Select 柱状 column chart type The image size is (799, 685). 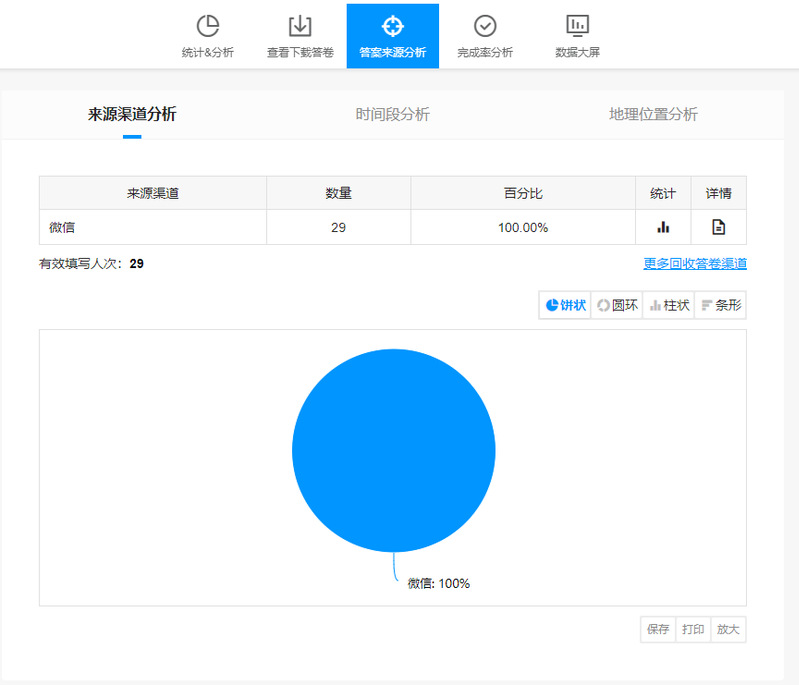[x=669, y=305]
